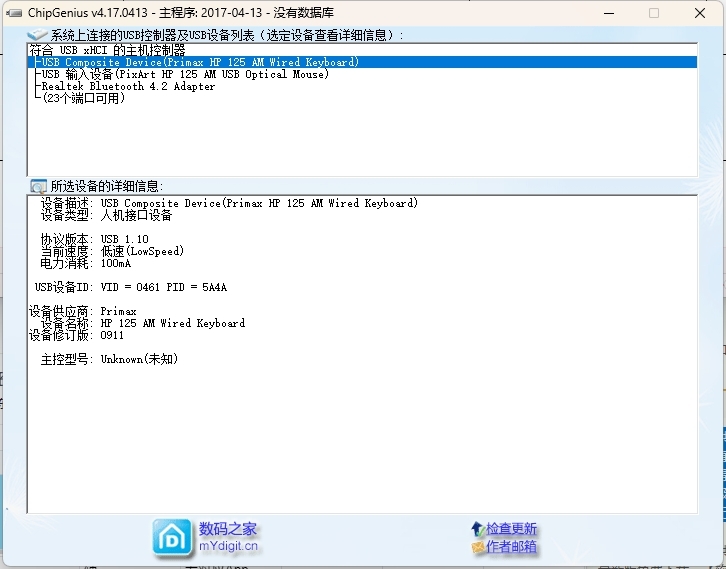Click the ChipGenius title bar app icon
Viewport: 726px width, 569px height.
pyautogui.click(x=14, y=13)
